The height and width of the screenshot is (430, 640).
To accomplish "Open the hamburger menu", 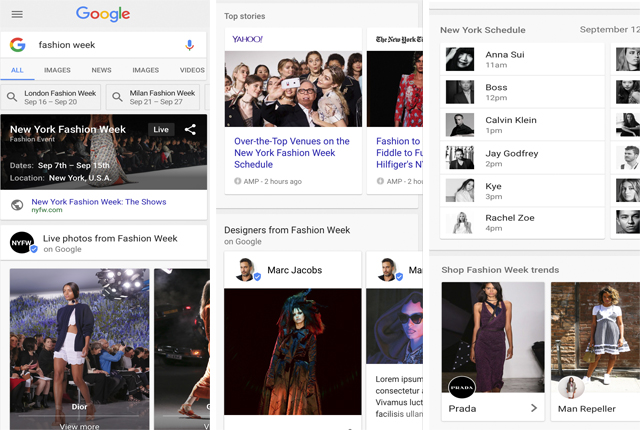I will point(17,15).
